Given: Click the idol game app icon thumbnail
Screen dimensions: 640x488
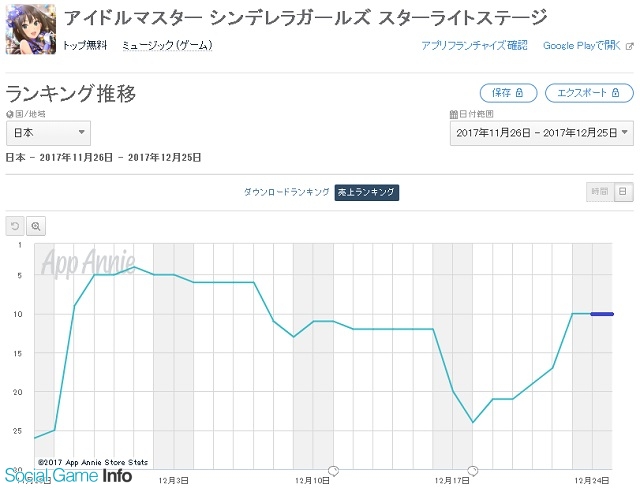Looking at the screenshot, I should click(x=31, y=29).
